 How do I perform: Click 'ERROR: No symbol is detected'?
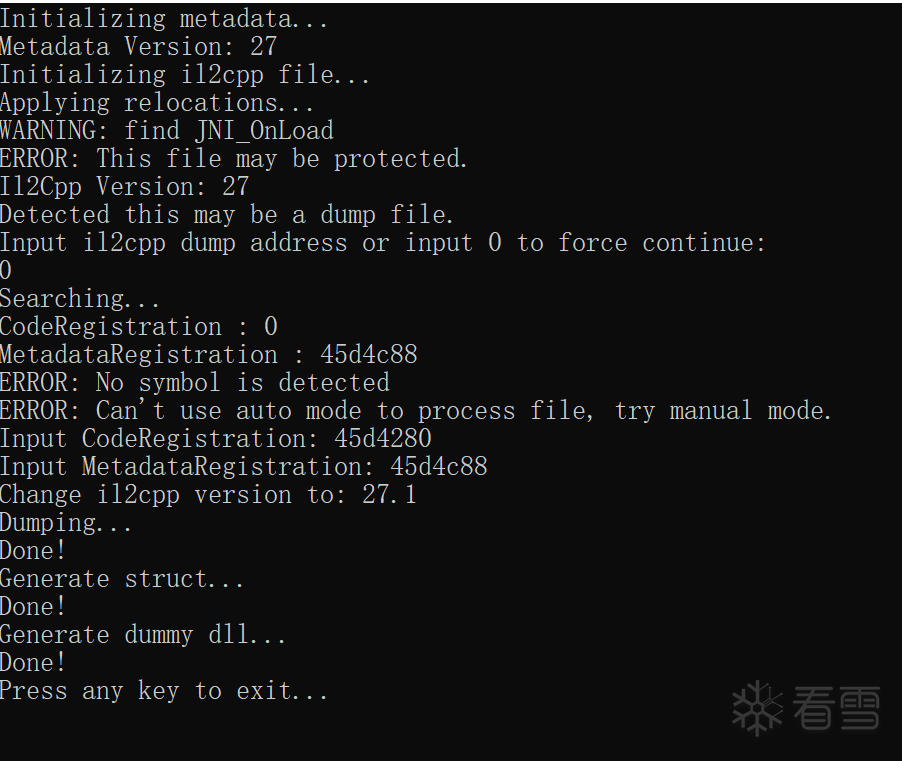(195, 383)
